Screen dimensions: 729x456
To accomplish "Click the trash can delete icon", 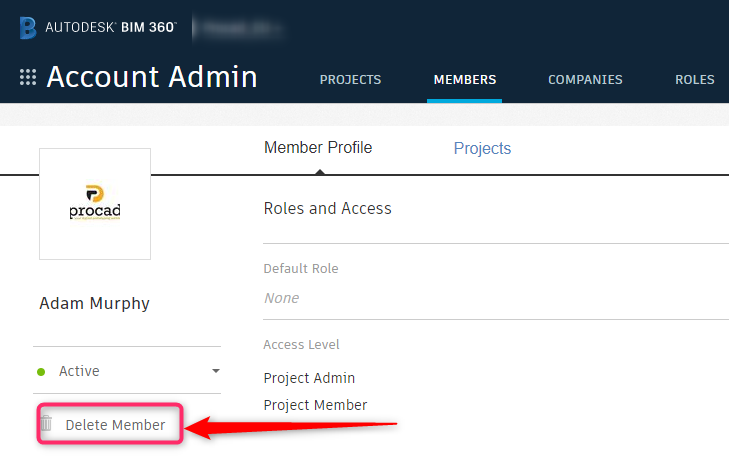I will click(46, 423).
